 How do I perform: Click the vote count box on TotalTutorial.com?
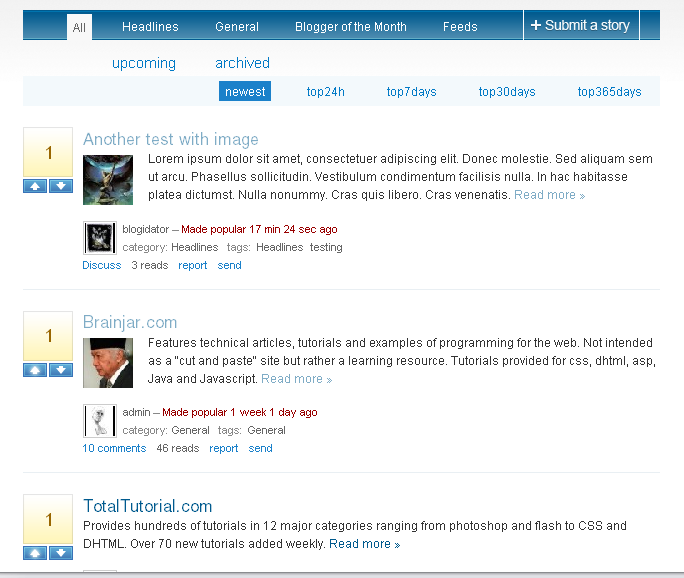48,520
